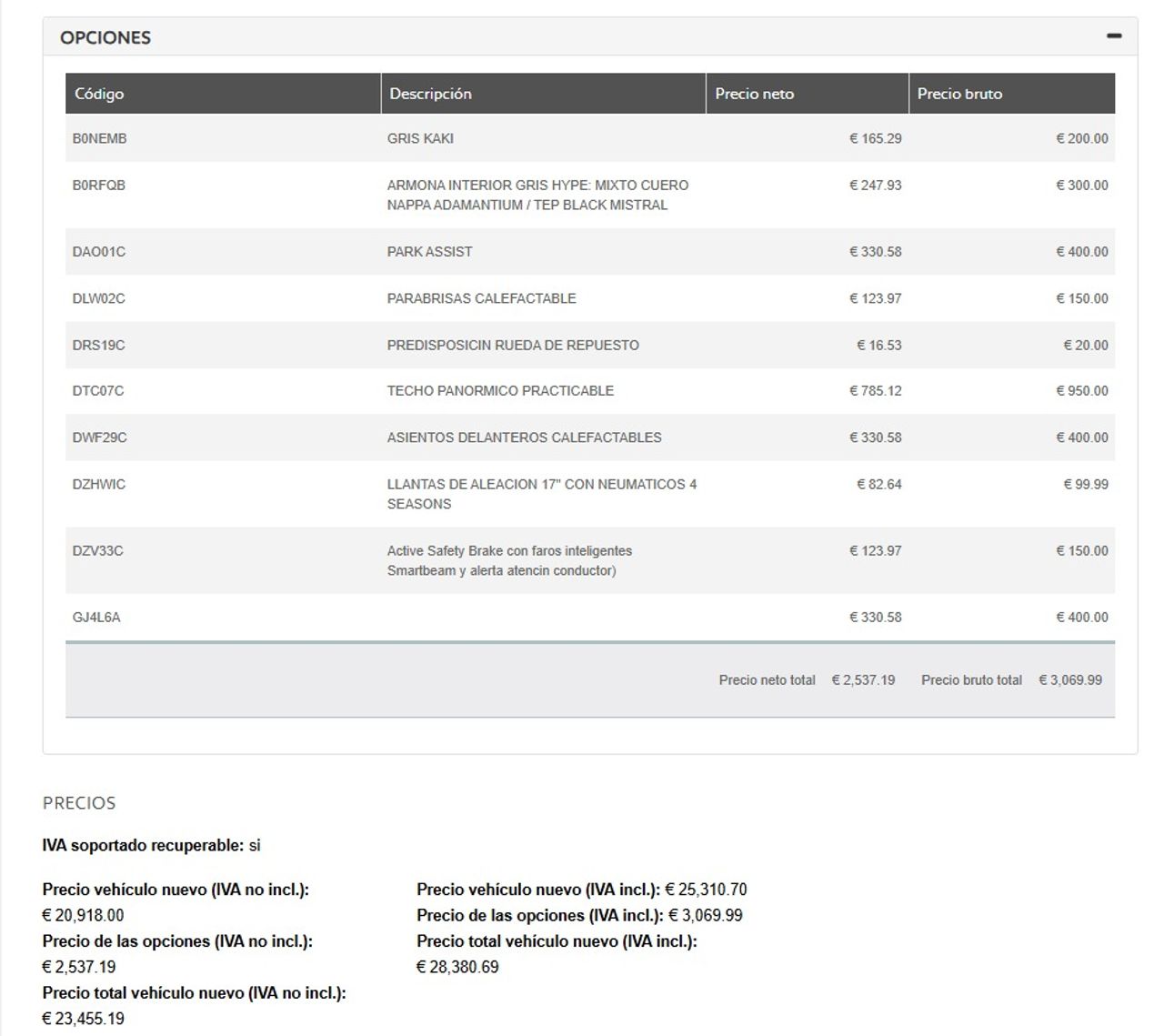
Task: Click PARABRISAS CALEFACTABLE description
Action: [481, 298]
